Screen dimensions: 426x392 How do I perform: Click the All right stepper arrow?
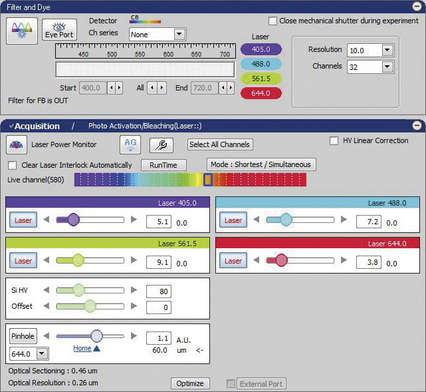point(162,88)
